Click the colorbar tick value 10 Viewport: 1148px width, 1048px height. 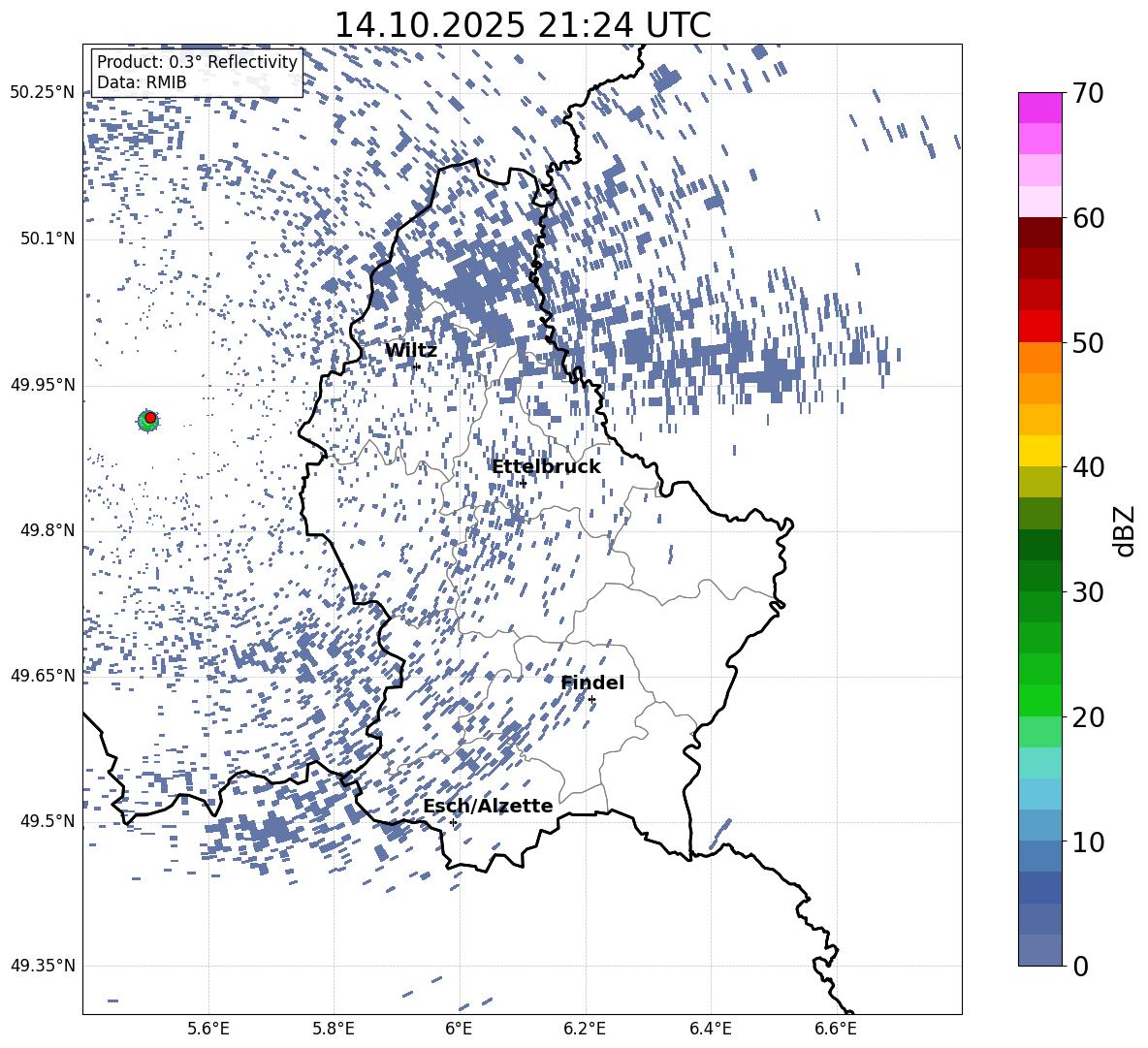(1088, 842)
